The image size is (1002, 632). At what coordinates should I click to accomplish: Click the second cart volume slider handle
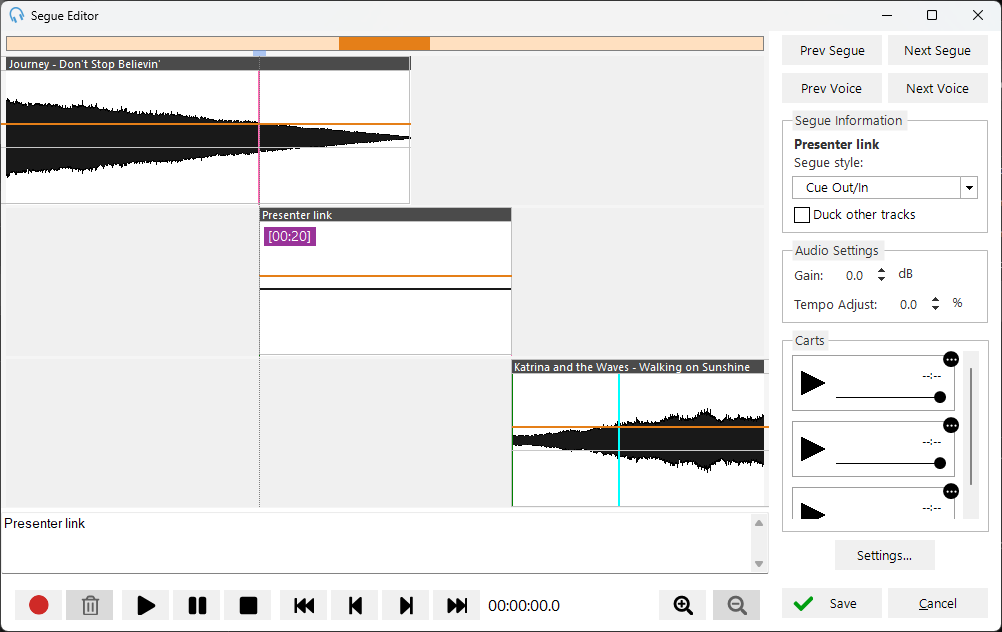939,463
